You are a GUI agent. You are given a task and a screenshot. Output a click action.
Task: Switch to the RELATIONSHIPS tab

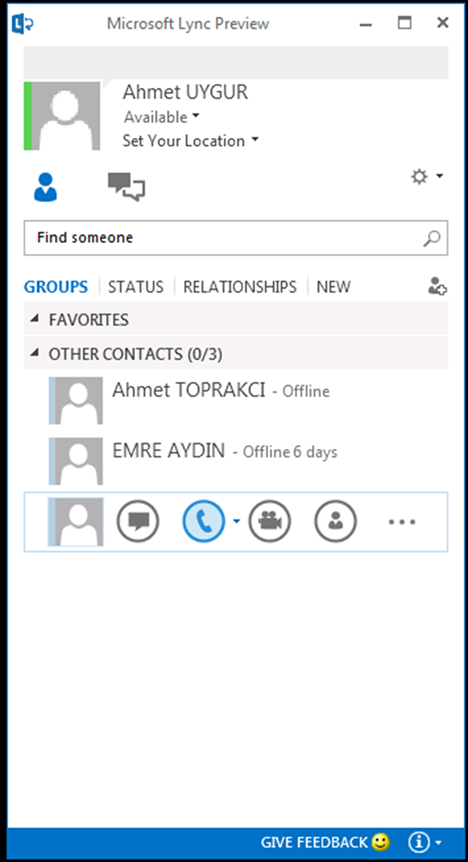click(x=240, y=287)
